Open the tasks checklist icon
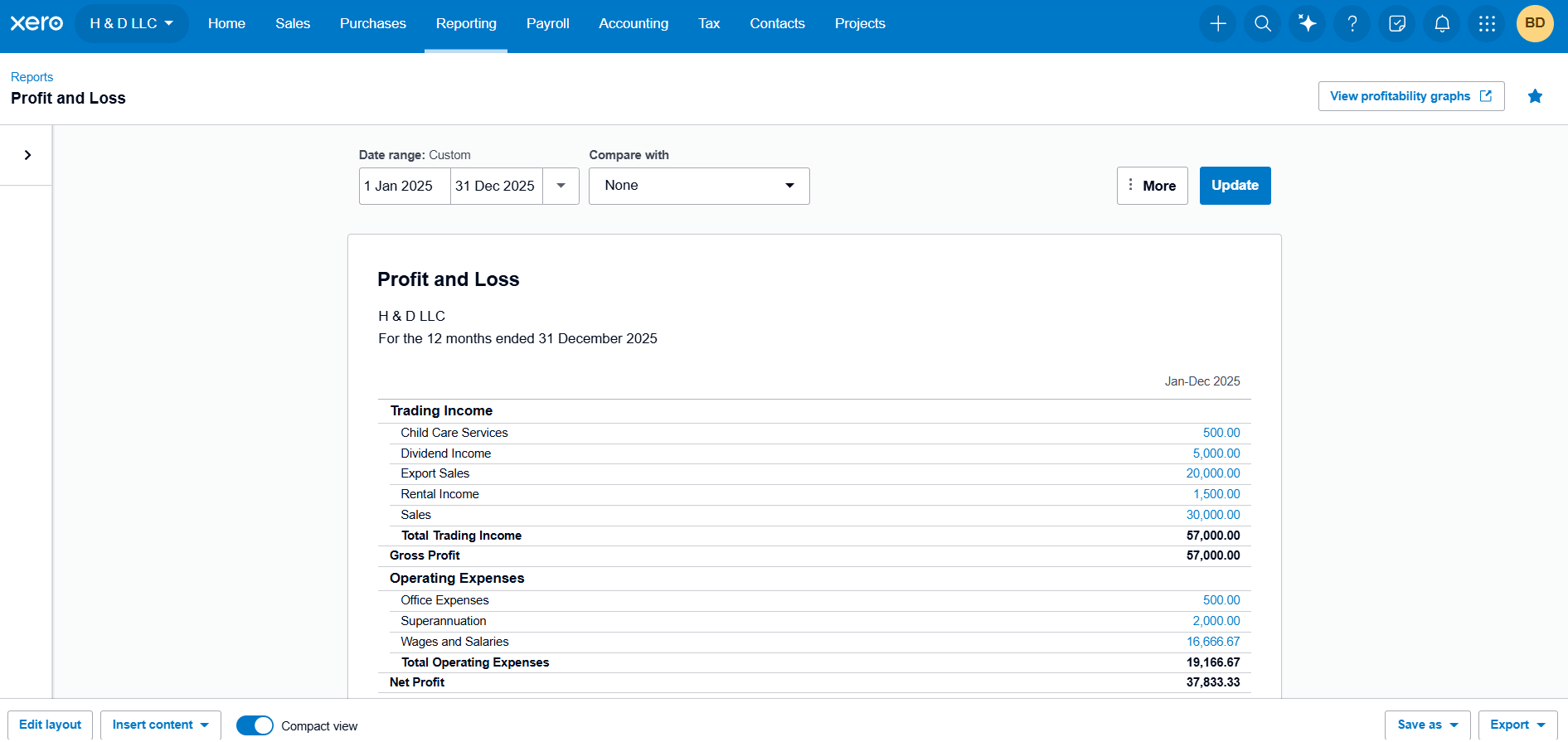This screenshot has height=742, width=1568. pos(1397,23)
